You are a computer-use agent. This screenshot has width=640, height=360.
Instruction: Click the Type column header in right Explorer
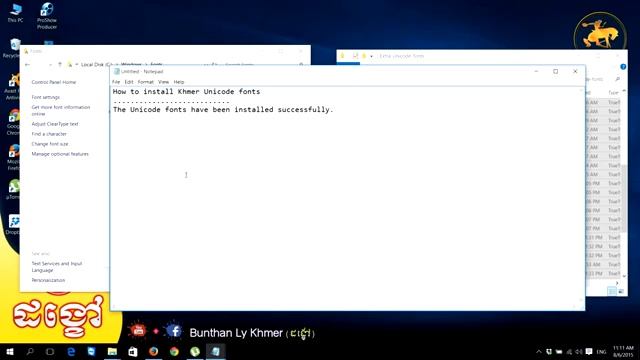613,93
